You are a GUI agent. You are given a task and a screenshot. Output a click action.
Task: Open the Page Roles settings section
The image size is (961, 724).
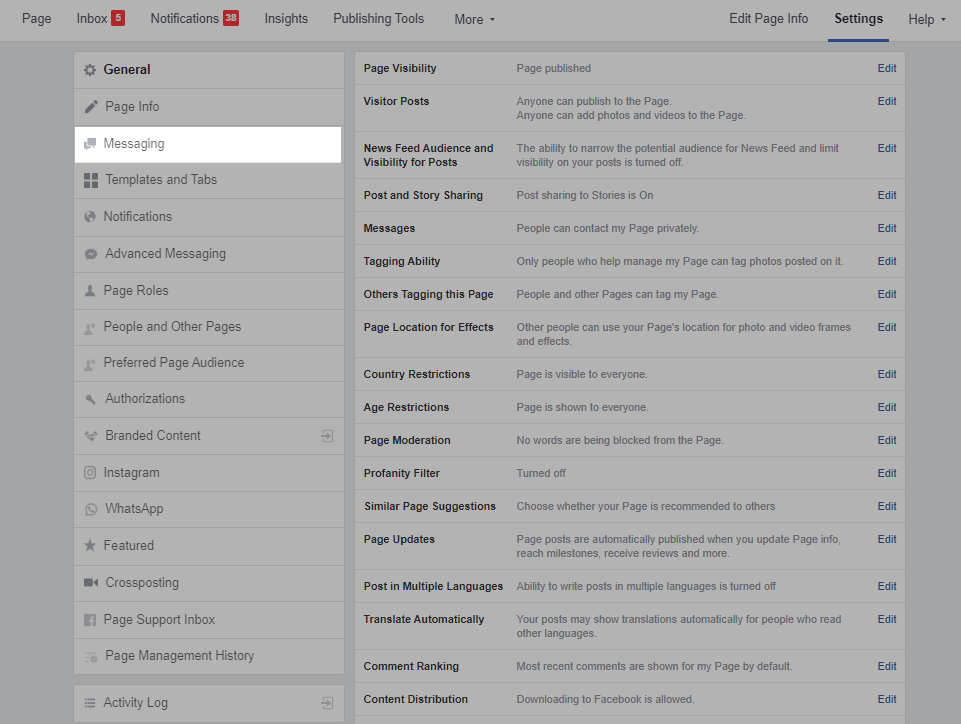136,291
